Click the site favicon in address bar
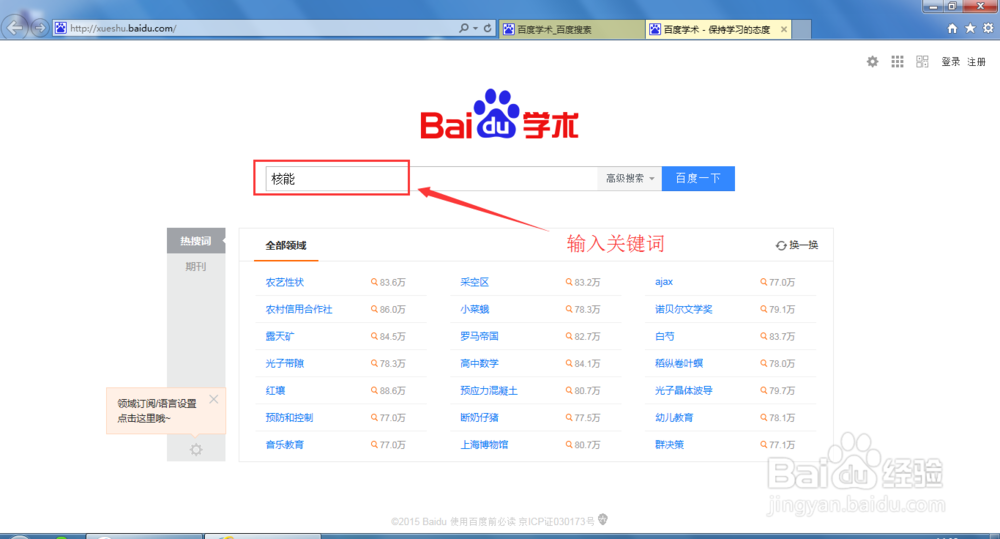Screen dimensions: 1000x539 pyautogui.click(x=61, y=28)
